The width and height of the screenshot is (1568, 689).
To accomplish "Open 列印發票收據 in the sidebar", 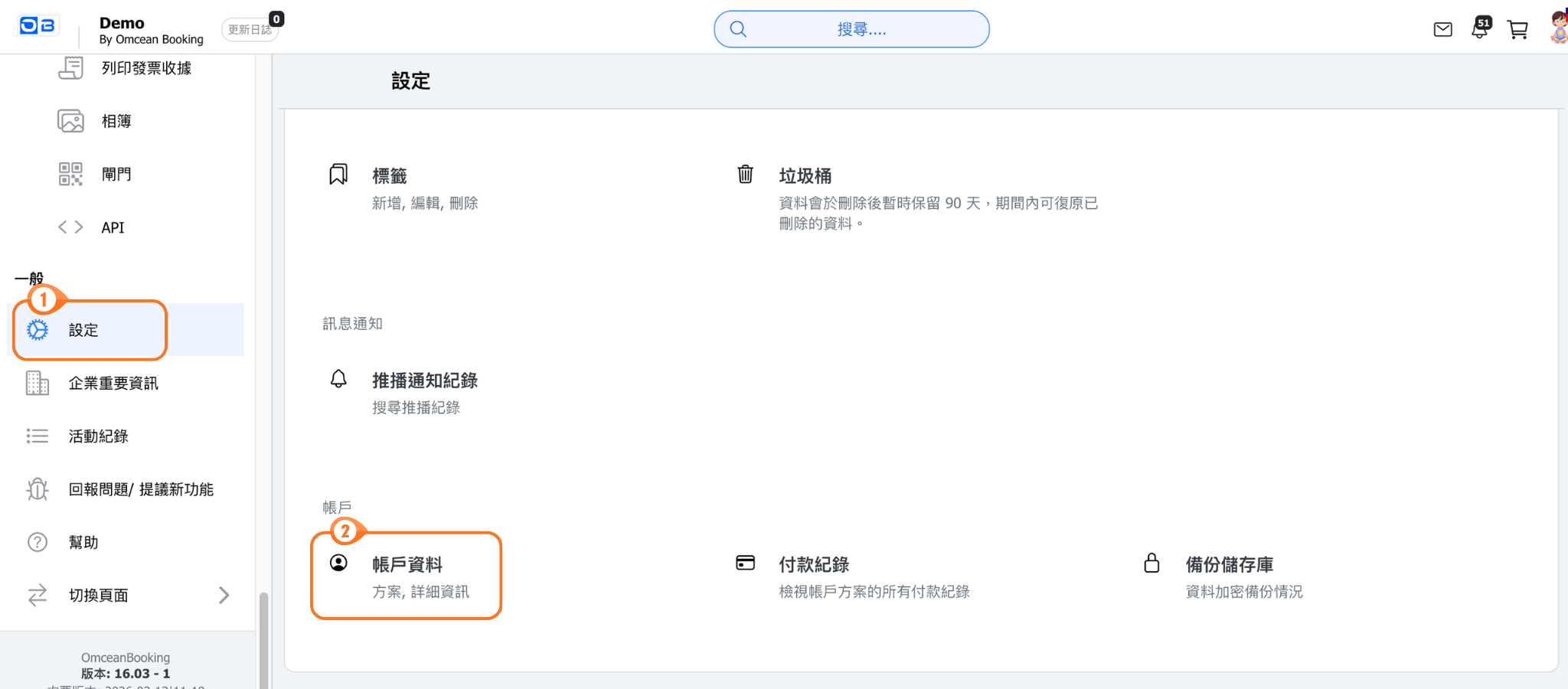I will [x=145, y=68].
